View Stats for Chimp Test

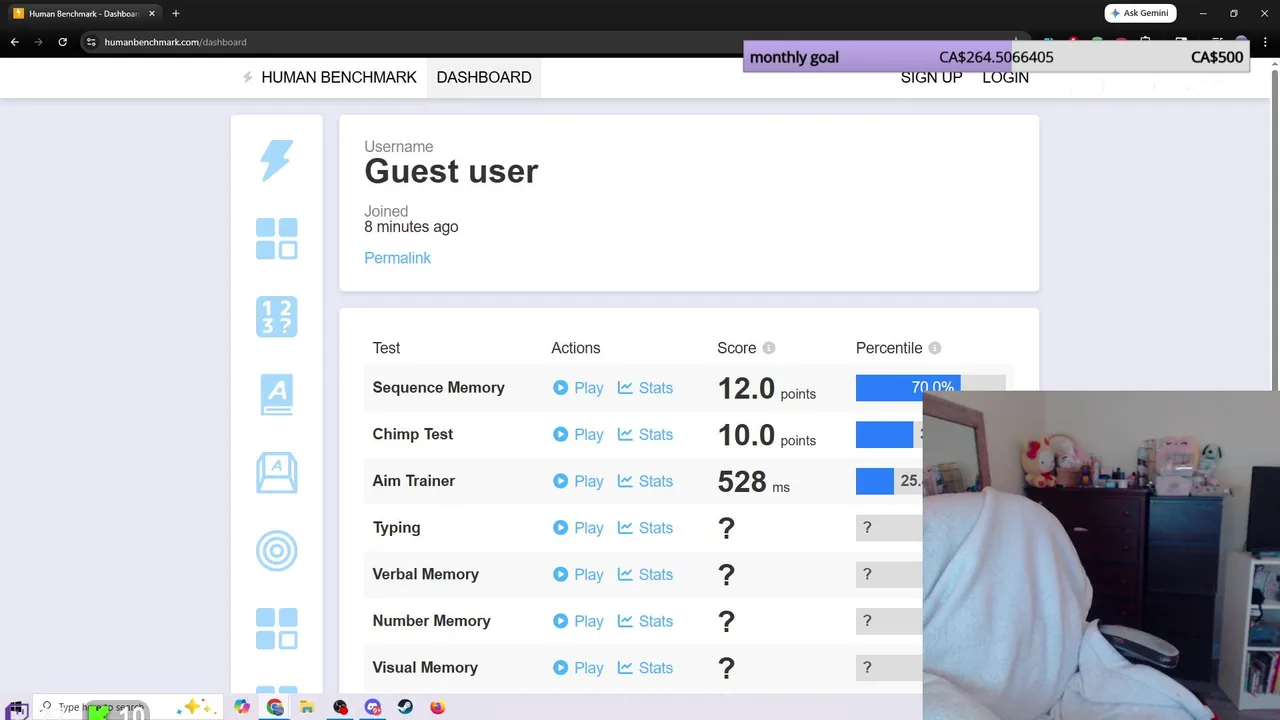point(645,435)
